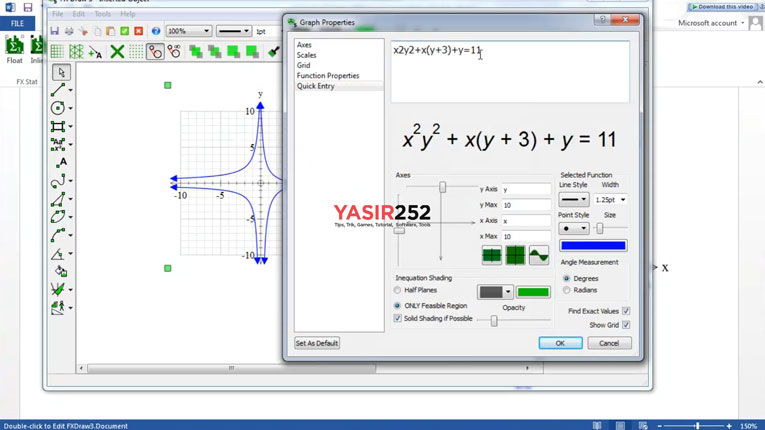765x430 pixels.
Task: Select the paint bucket fill tool
Action: [61, 271]
